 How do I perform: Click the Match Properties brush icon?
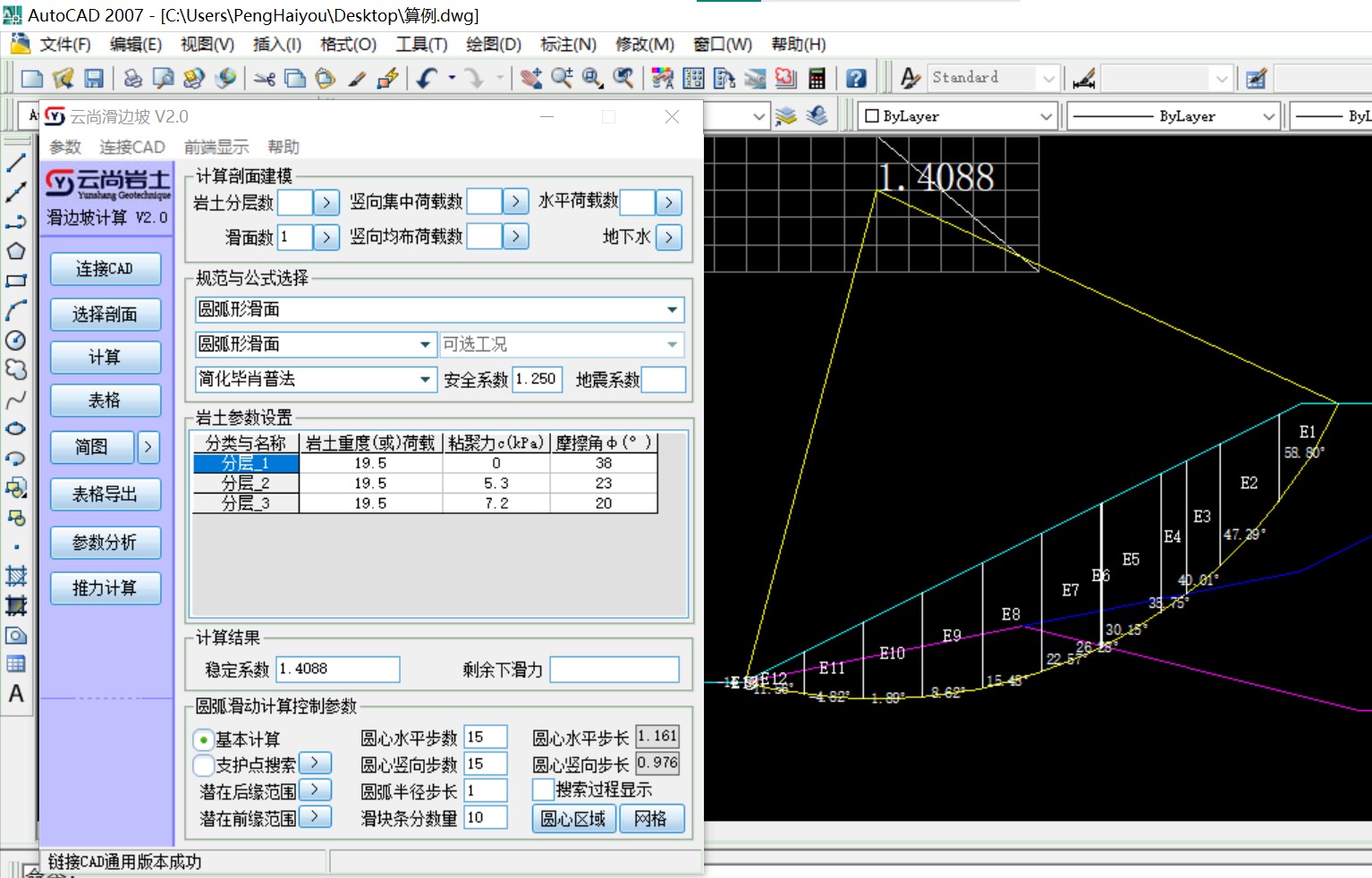357,79
